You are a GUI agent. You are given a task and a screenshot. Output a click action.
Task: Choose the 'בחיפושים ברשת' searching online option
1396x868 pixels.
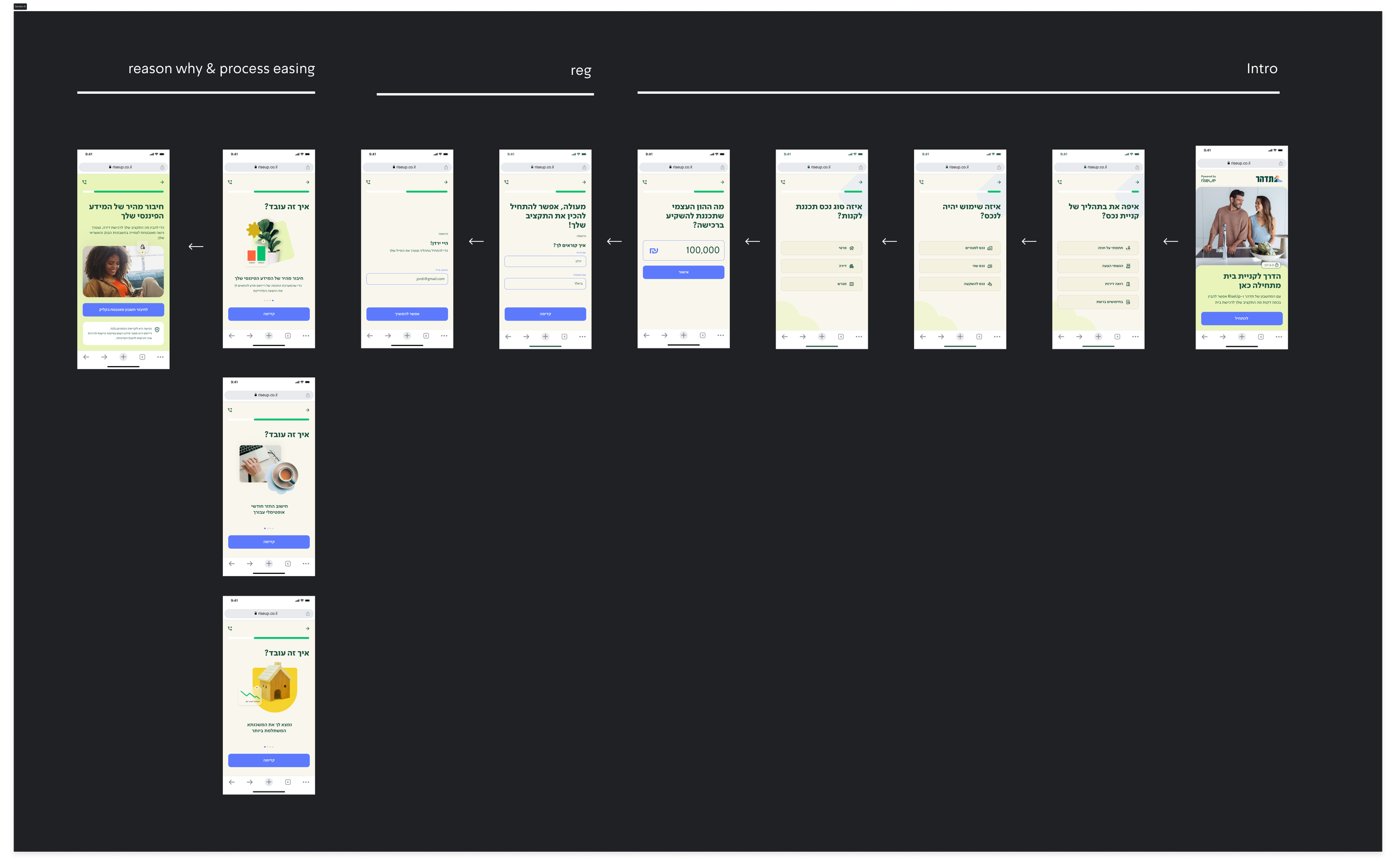click(x=1097, y=302)
